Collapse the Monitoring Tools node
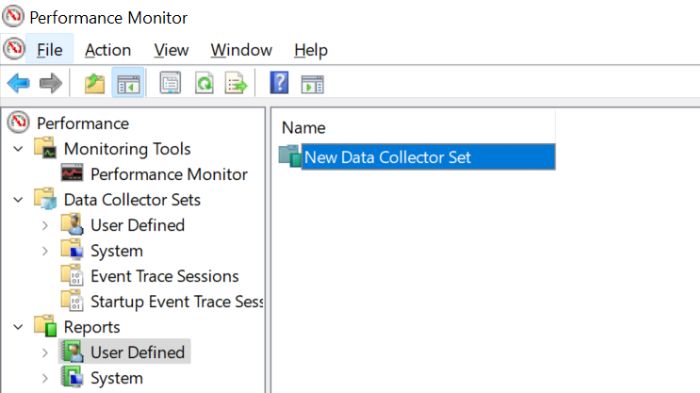The width and height of the screenshot is (700, 393). 18,149
